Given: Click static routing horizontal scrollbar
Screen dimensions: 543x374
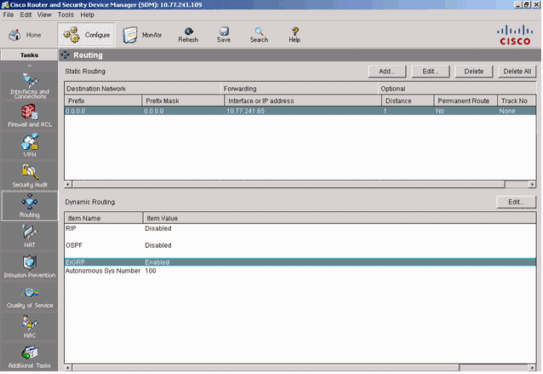Looking at the screenshot, I should click(288, 184).
